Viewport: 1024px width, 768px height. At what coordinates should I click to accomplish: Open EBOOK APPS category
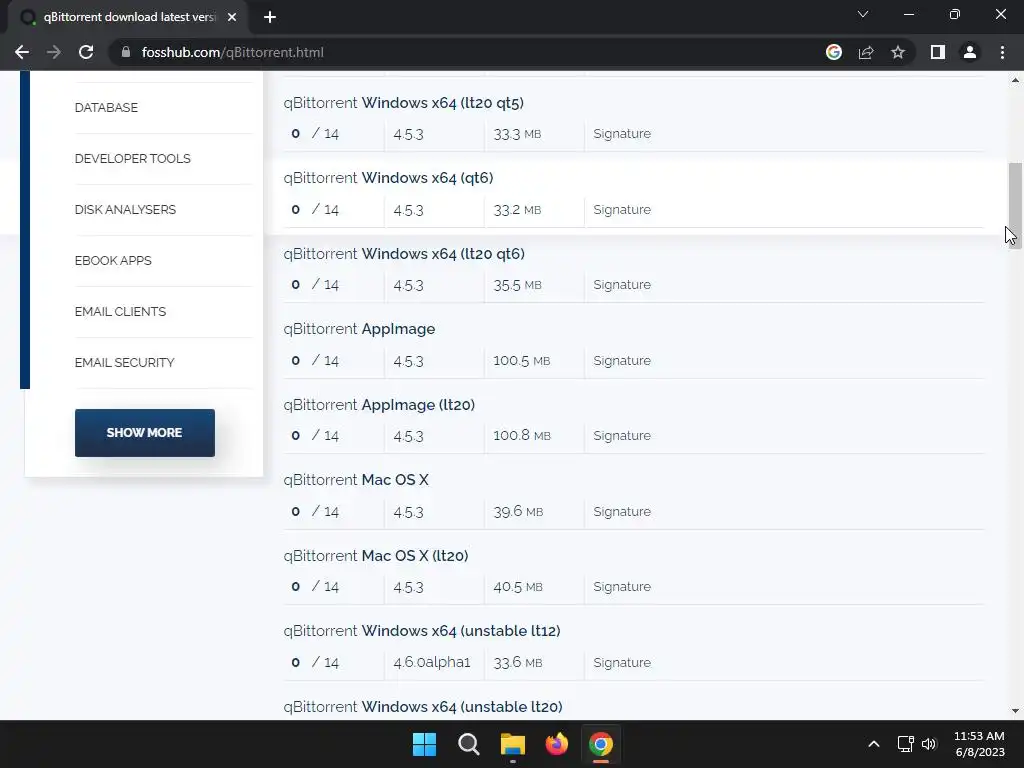[113, 261]
